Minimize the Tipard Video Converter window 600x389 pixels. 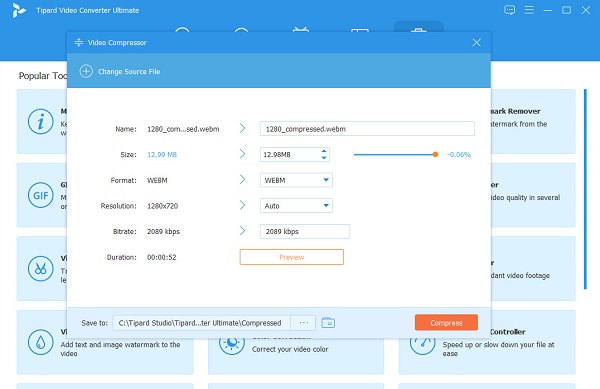pos(548,10)
